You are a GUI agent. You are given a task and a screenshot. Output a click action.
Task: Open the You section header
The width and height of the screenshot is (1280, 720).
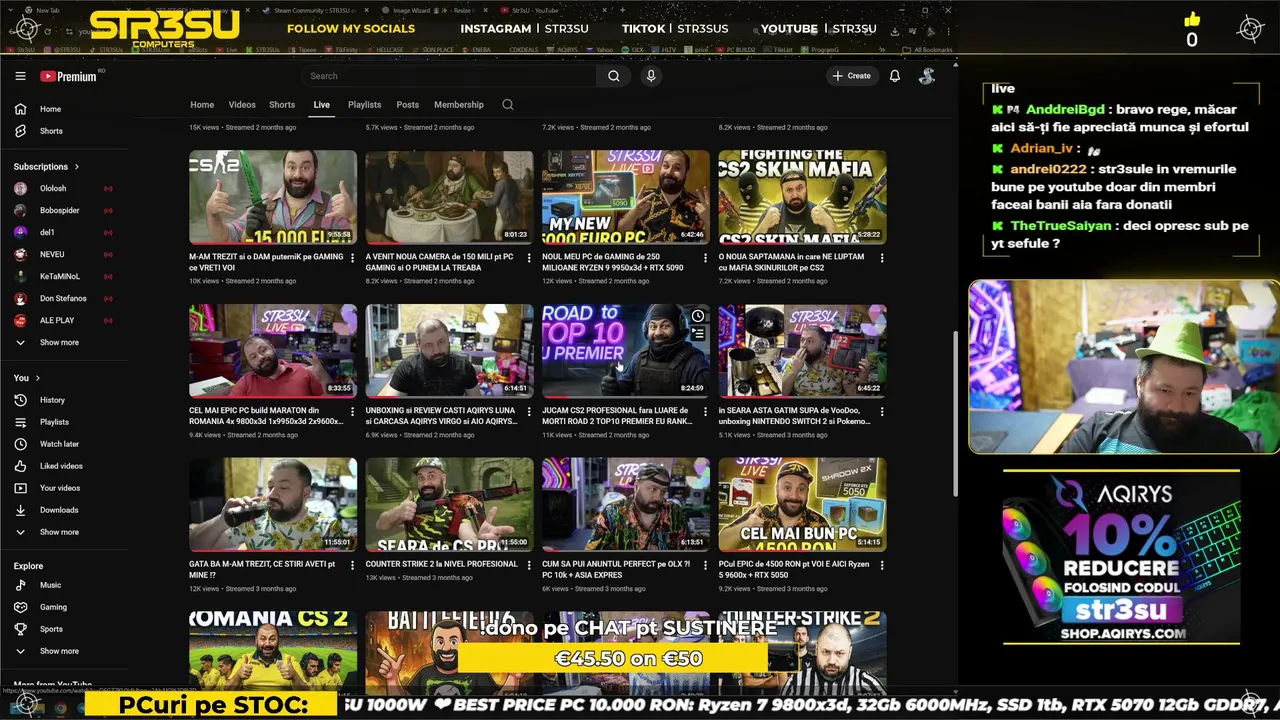pyautogui.click(x=27, y=378)
